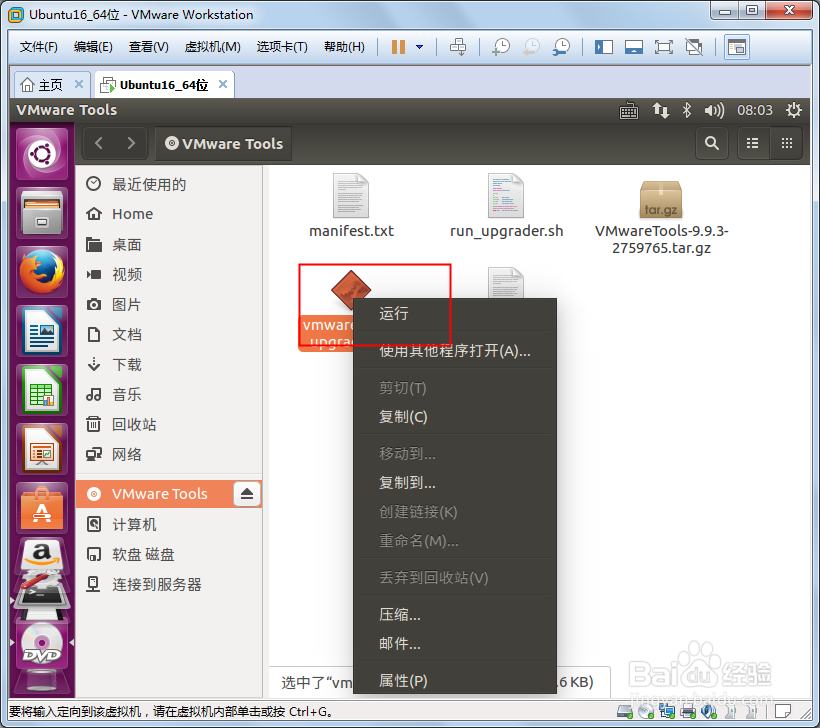This screenshot has width=820, height=728.
Task: Open the 文件(F) menu
Action: pos(39,47)
